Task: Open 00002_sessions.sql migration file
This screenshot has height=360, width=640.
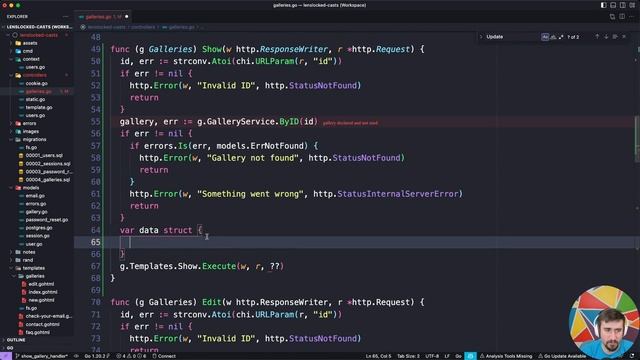Action: click(x=37, y=164)
